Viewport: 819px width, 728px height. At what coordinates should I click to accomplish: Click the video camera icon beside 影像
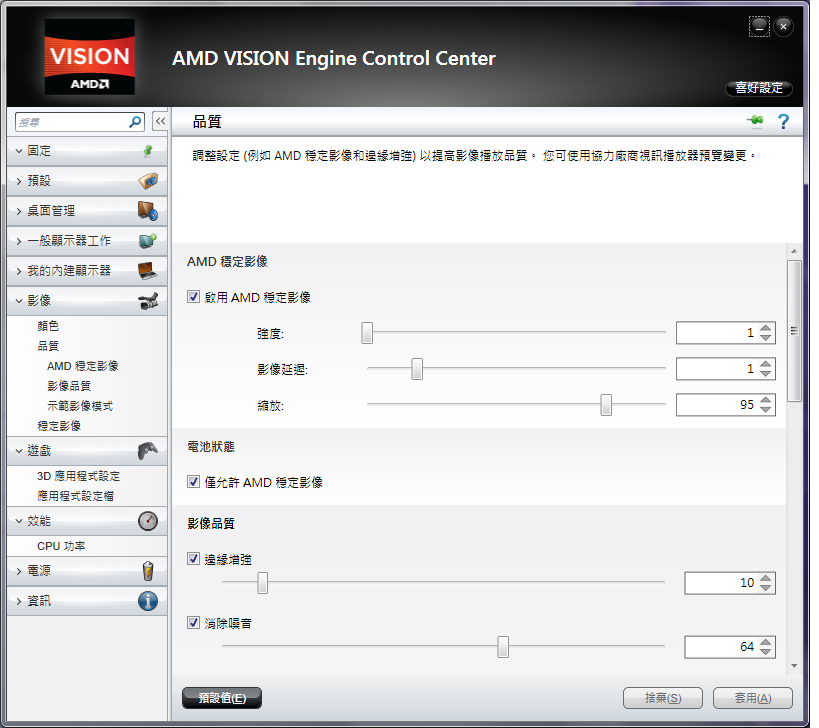click(150, 299)
